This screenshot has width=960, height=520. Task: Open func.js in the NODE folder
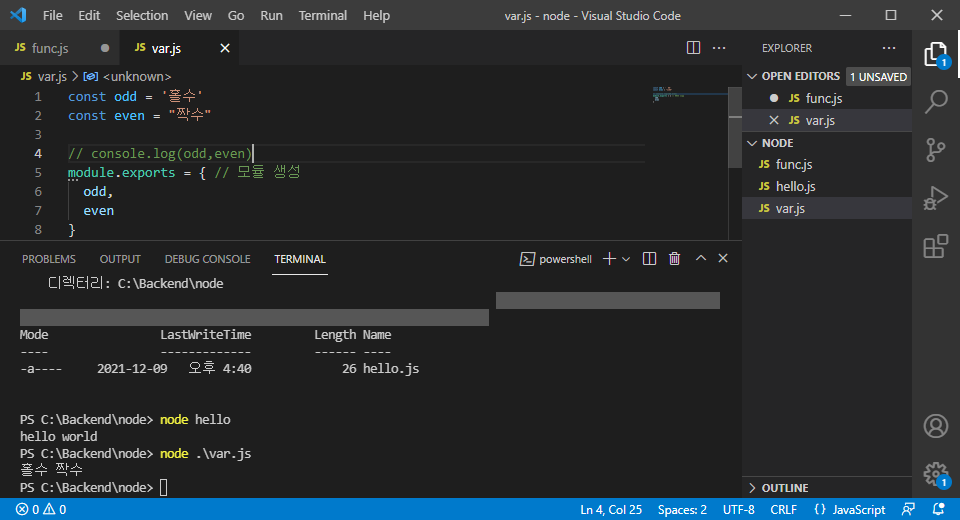(x=827, y=164)
